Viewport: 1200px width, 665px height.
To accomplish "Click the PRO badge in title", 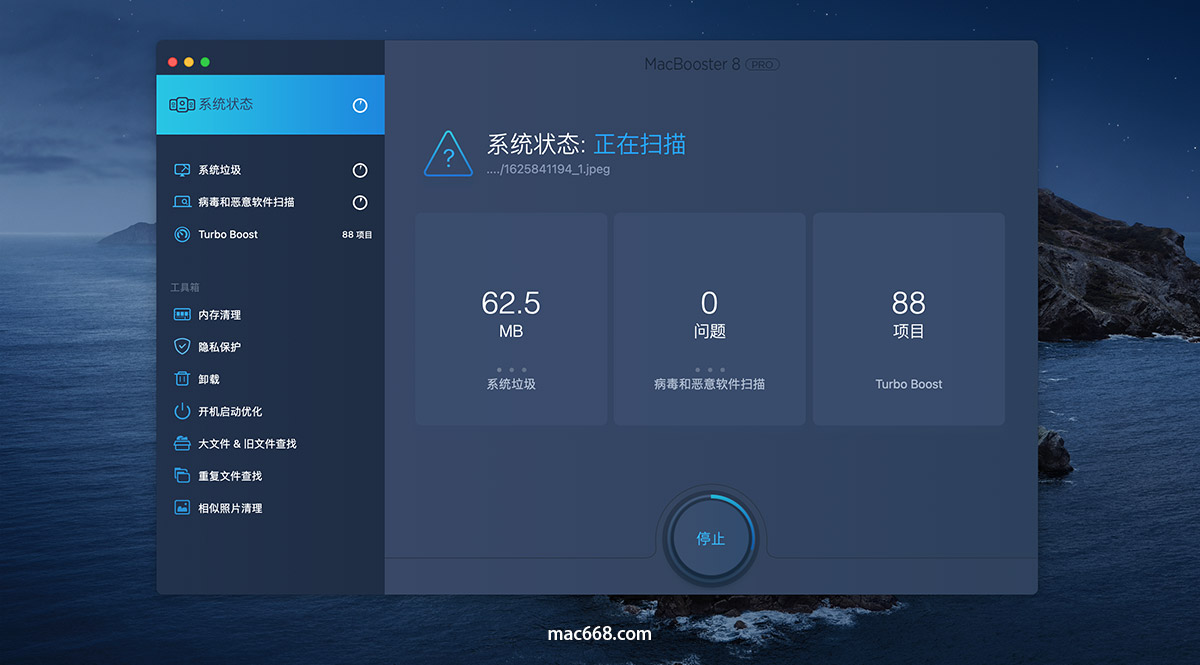I will [763, 65].
